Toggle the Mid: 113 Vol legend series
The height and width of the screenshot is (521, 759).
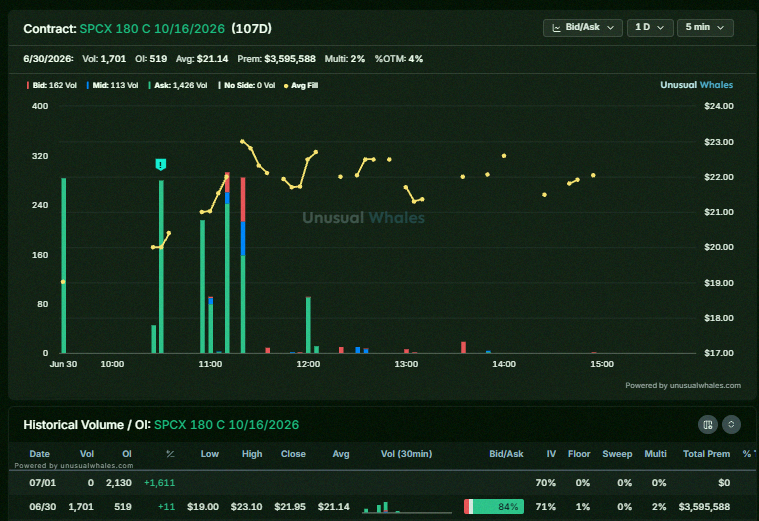pos(112,85)
